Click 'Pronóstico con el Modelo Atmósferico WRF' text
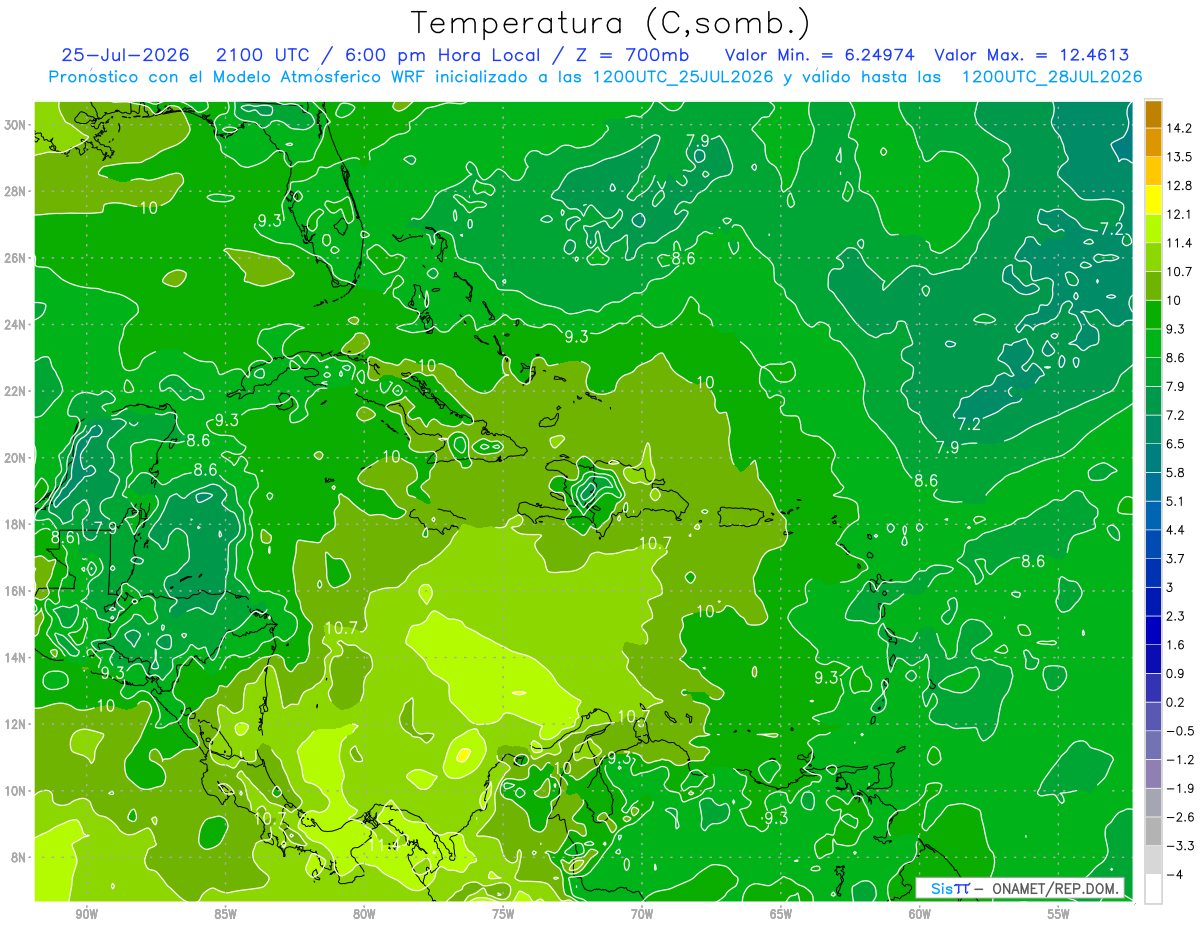This screenshot has height=927, width=1200. pyautogui.click(x=238, y=77)
